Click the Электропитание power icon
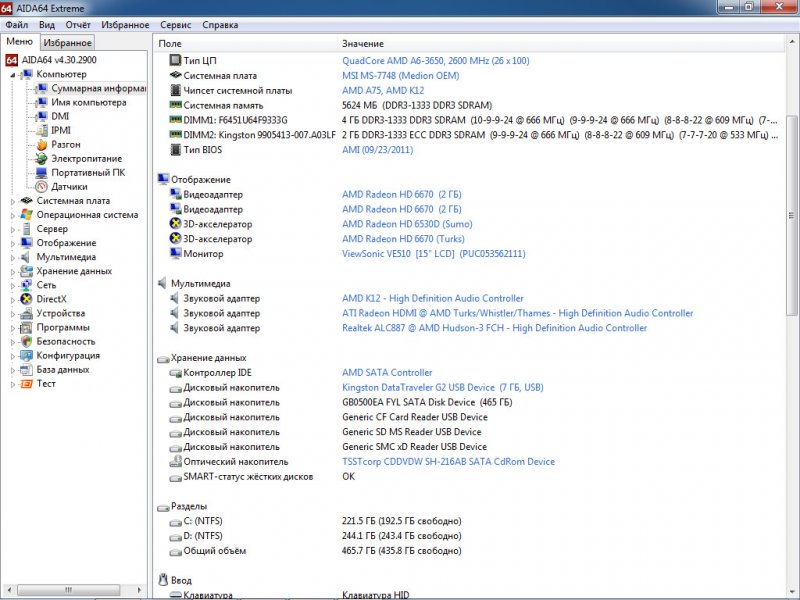Viewport: 800px width, 600px height. (x=42, y=158)
